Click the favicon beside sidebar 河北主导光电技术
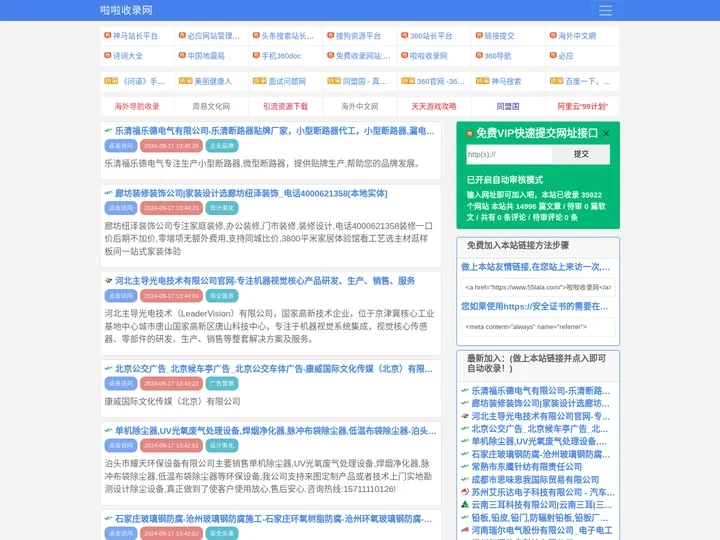The height and width of the screenshot is (540, 720). coord(465,416)
